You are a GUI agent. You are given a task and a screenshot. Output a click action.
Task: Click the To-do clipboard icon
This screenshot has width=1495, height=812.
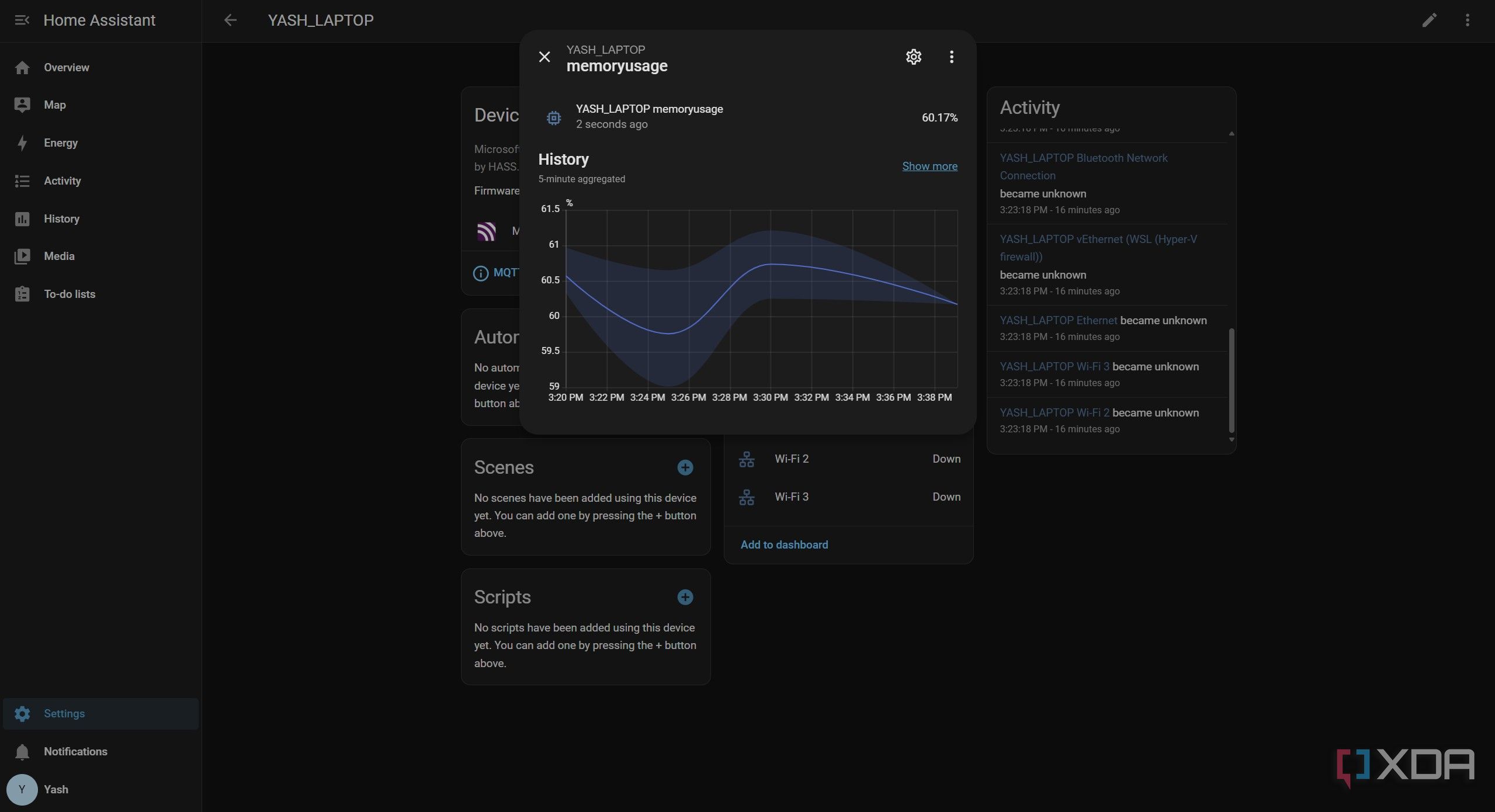[x=22, y=294]
